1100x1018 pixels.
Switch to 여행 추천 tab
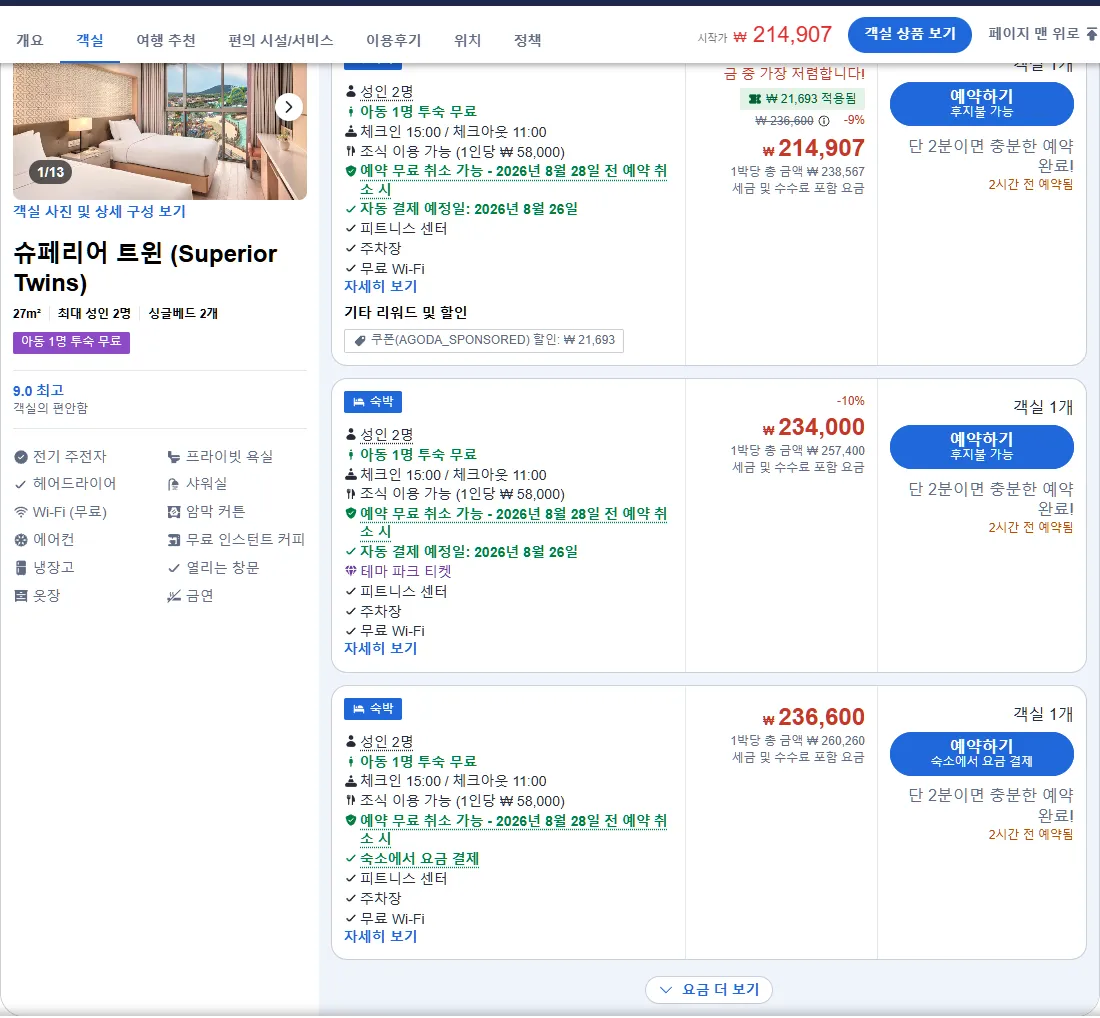click(x=166, y=40)
